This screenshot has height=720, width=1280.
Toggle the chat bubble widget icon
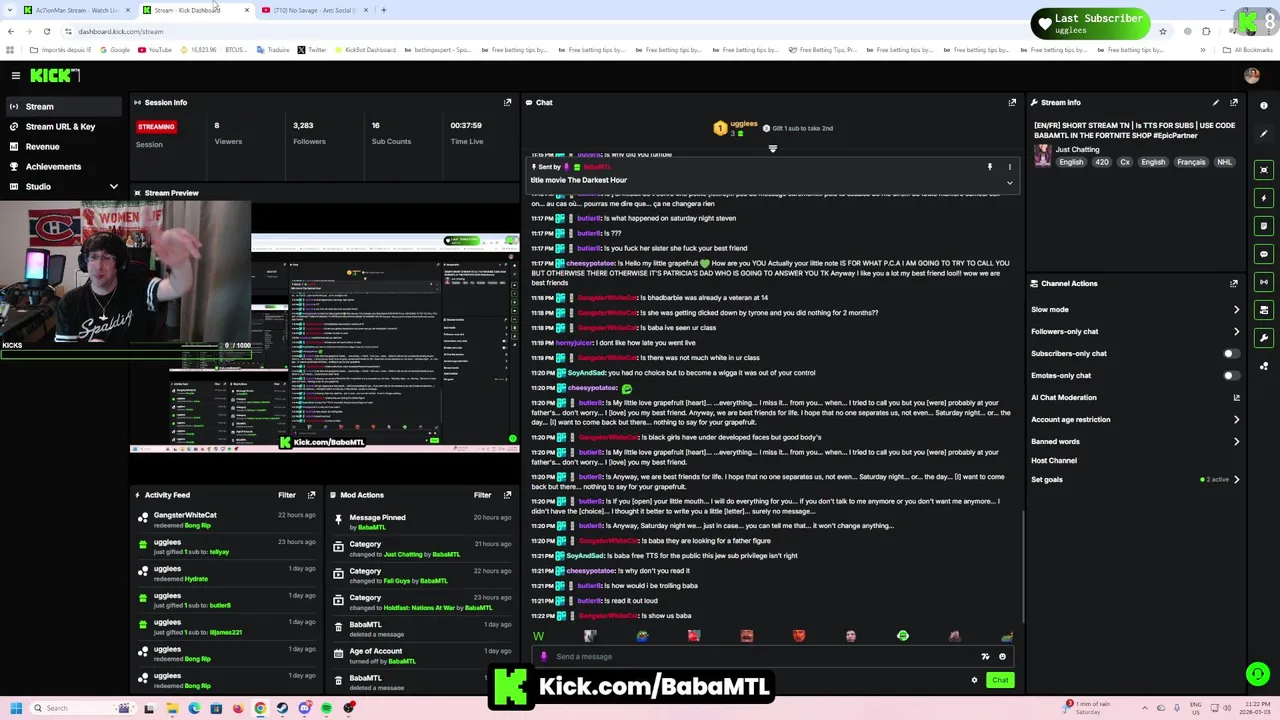1264,254
